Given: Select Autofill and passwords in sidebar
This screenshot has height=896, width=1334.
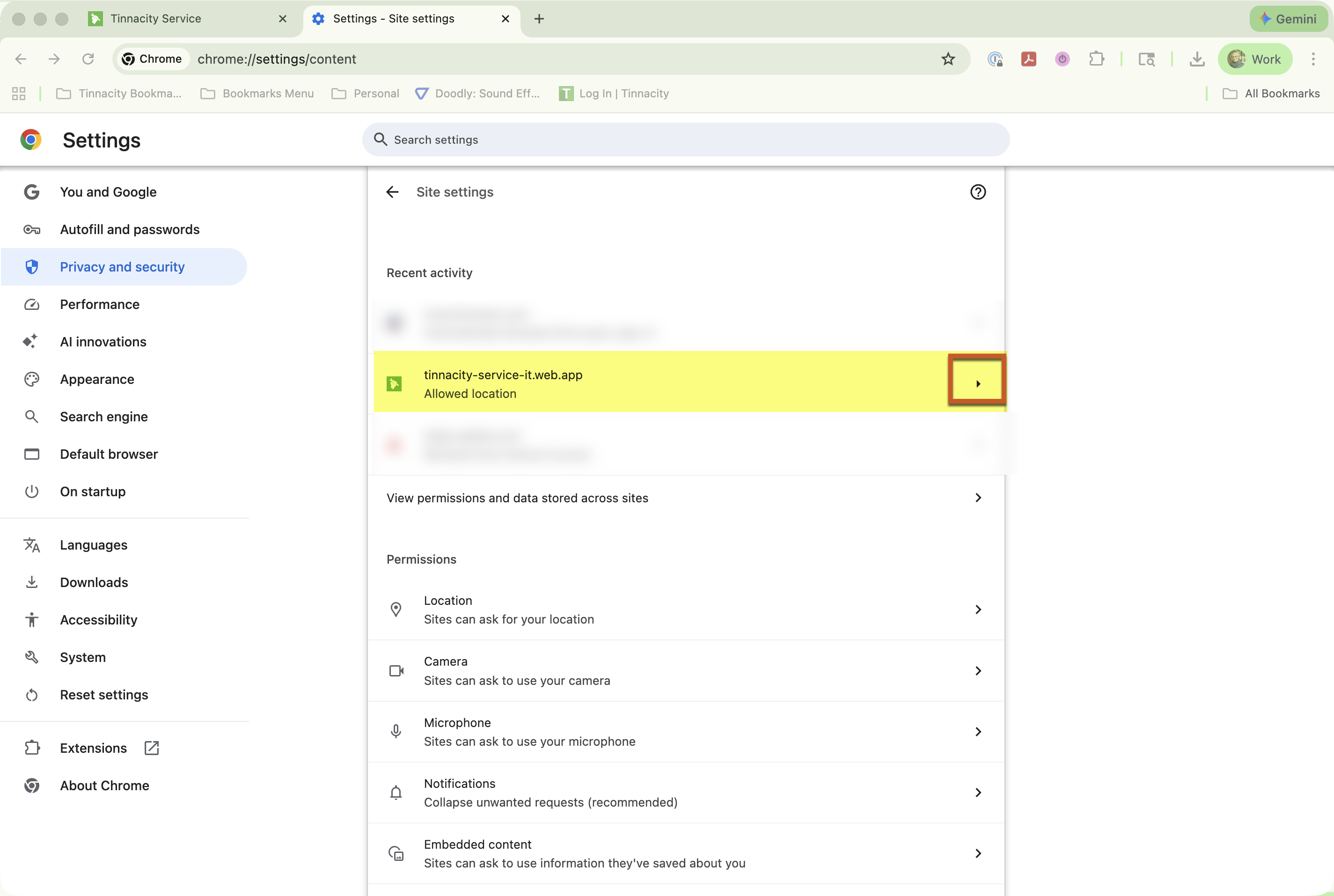Looking at the screenshot, I should [x=130, y=230].
